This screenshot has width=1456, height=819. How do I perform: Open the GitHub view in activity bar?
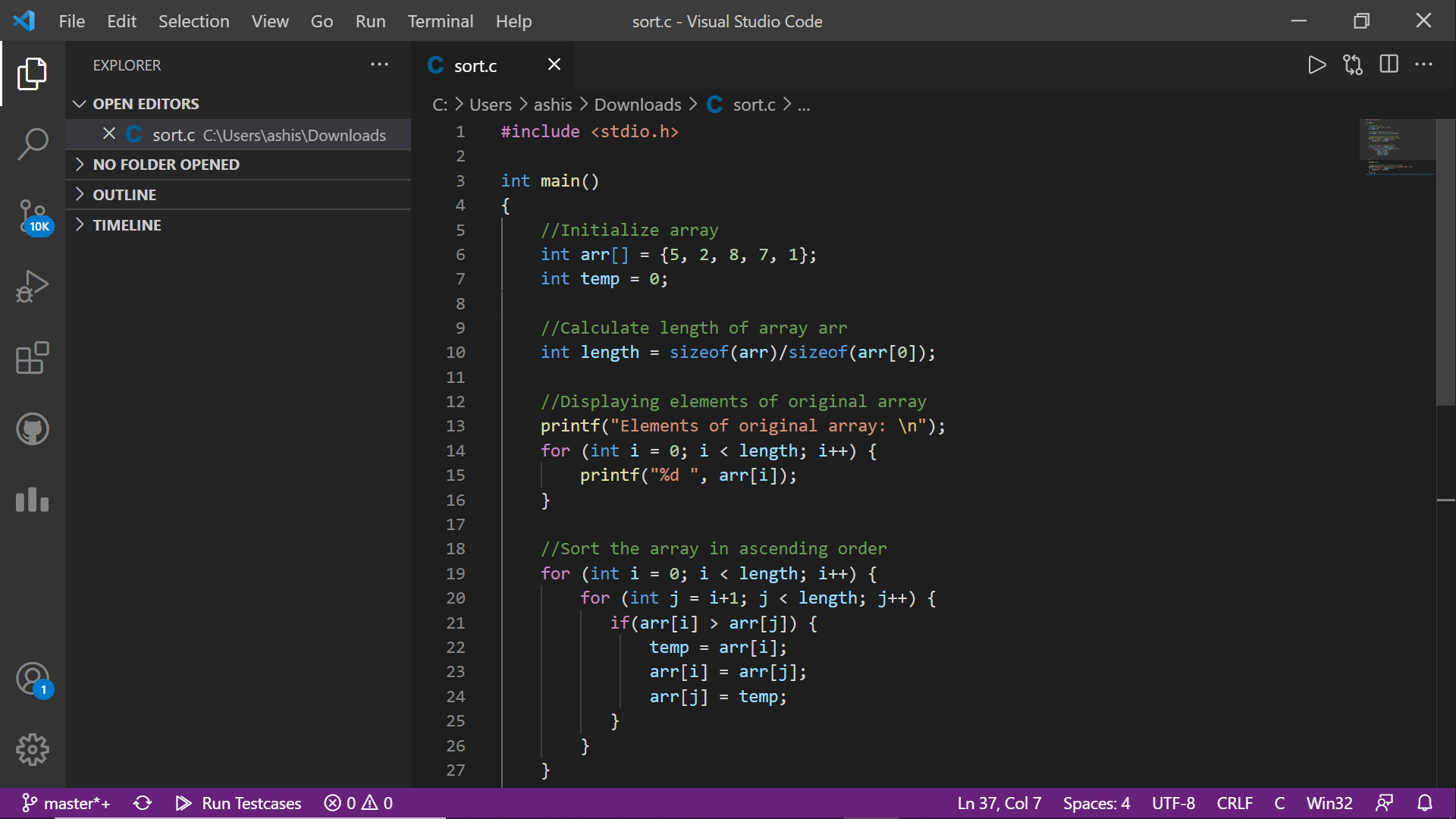tap(33, 429)
